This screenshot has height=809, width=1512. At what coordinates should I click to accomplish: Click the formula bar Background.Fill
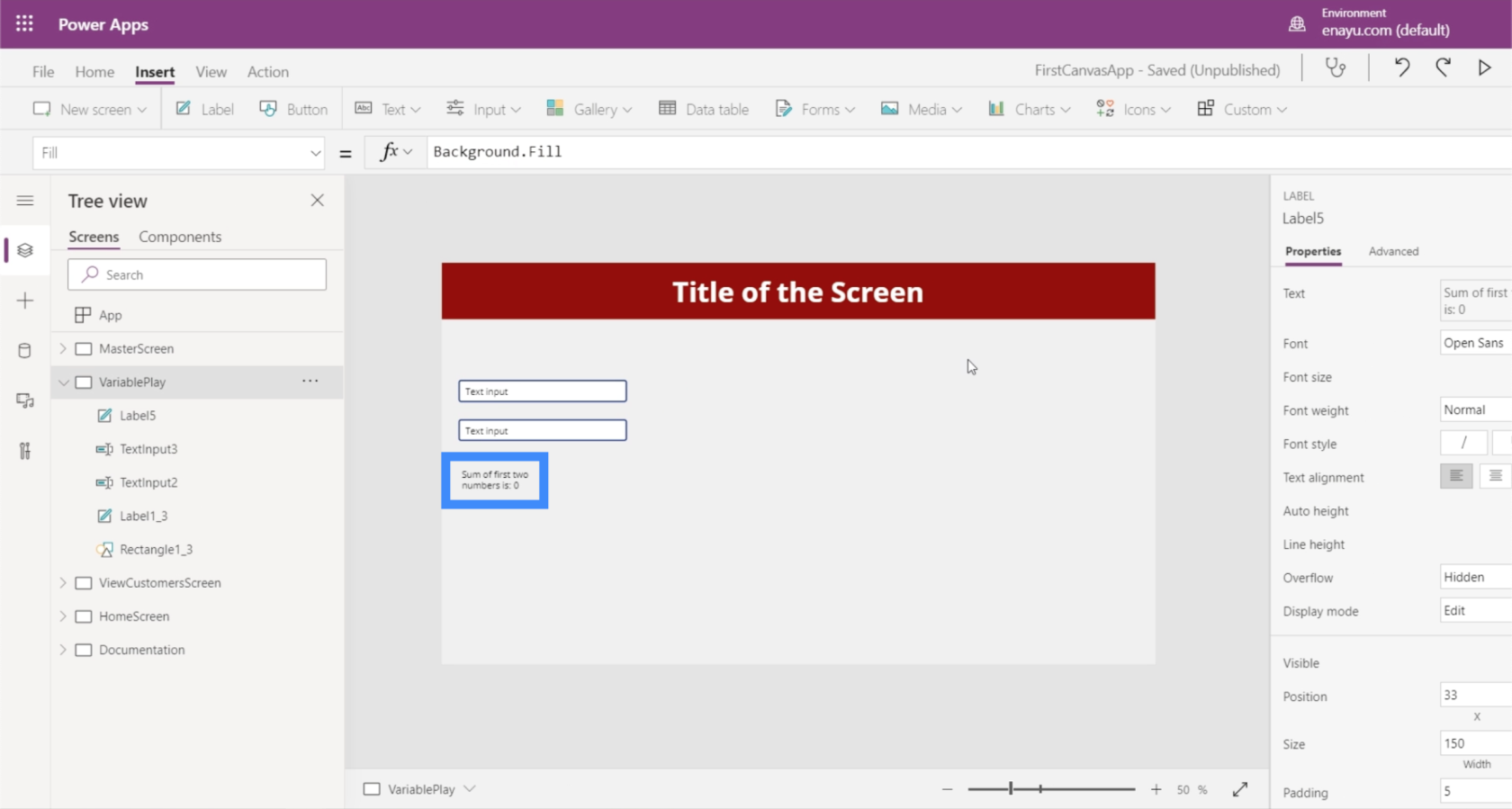tap(498, 152)
